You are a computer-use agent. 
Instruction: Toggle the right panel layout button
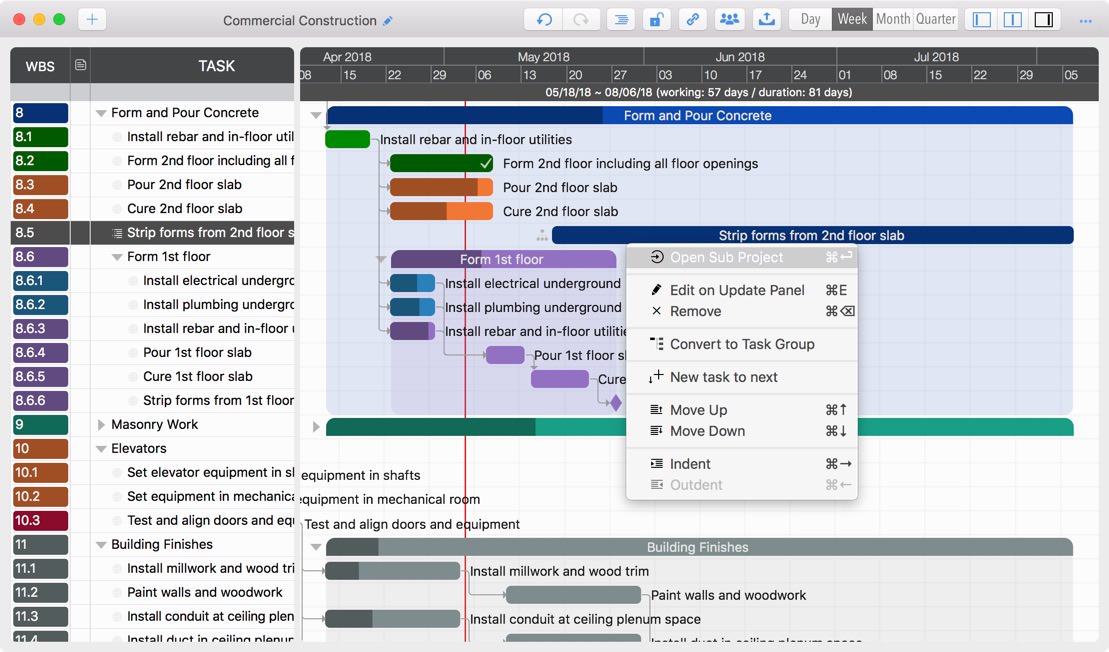(x=1043, y=19)
